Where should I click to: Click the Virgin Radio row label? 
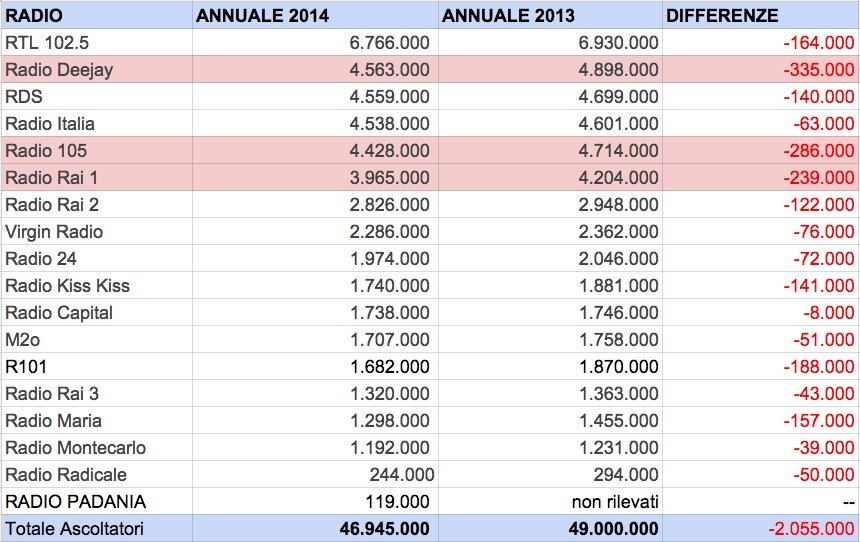click(54, 232)
